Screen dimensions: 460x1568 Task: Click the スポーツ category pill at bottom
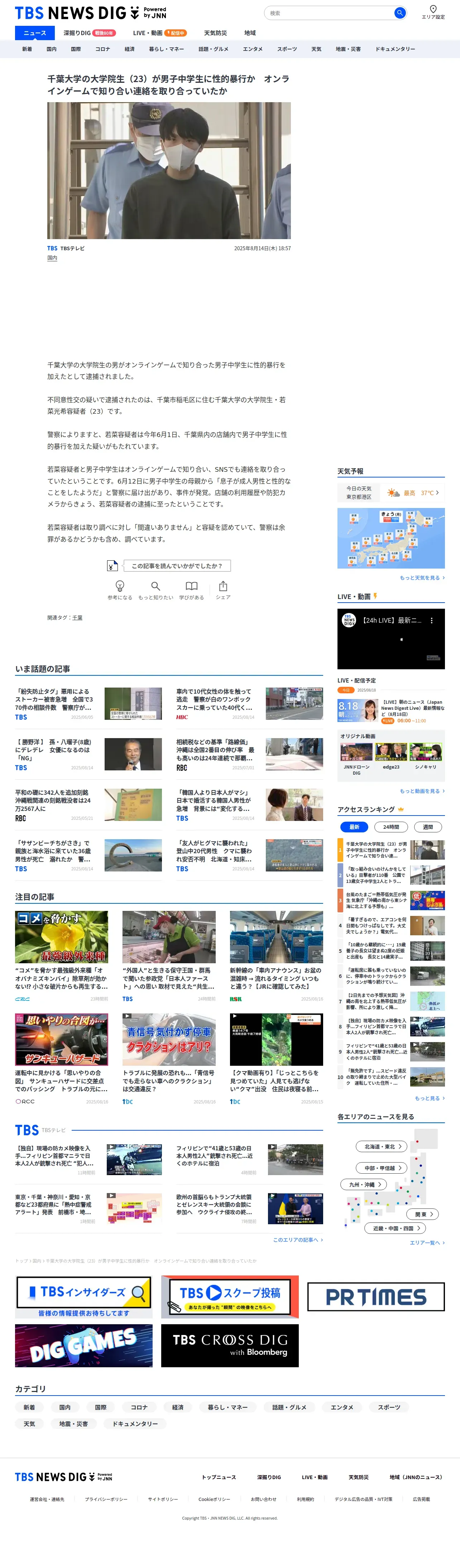[389, 1407]
